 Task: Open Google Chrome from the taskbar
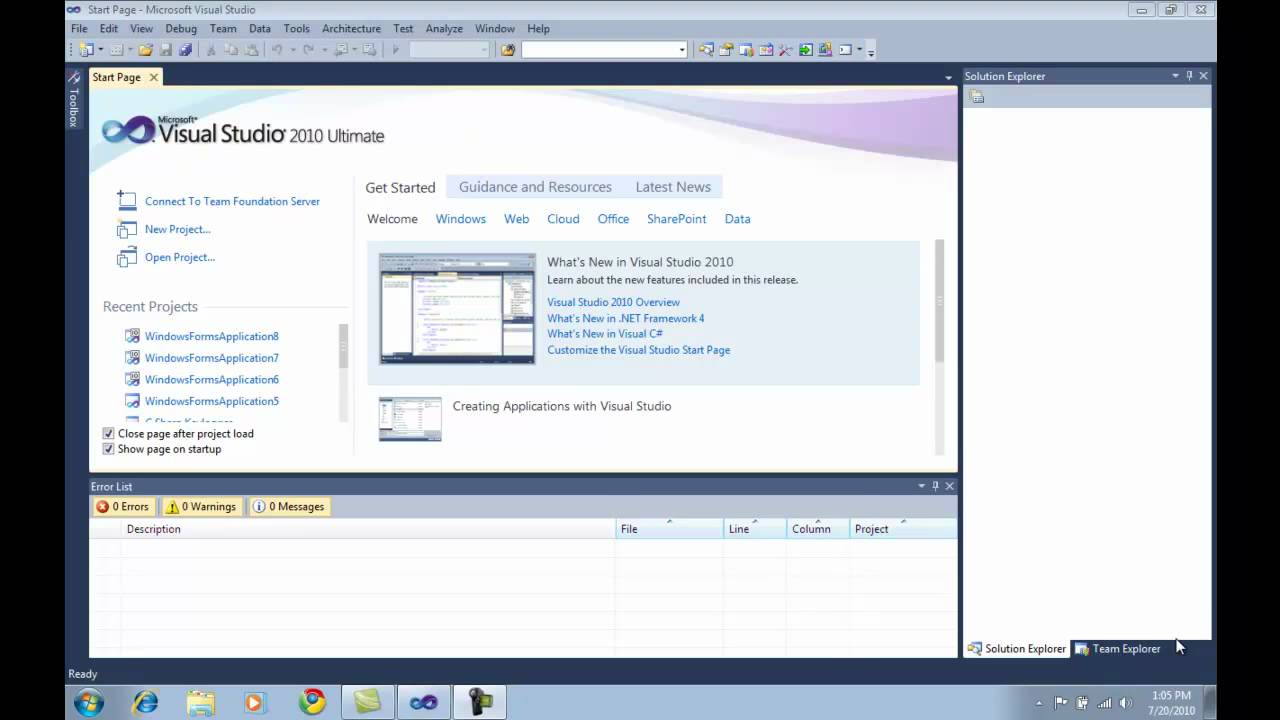click(312, 703)
